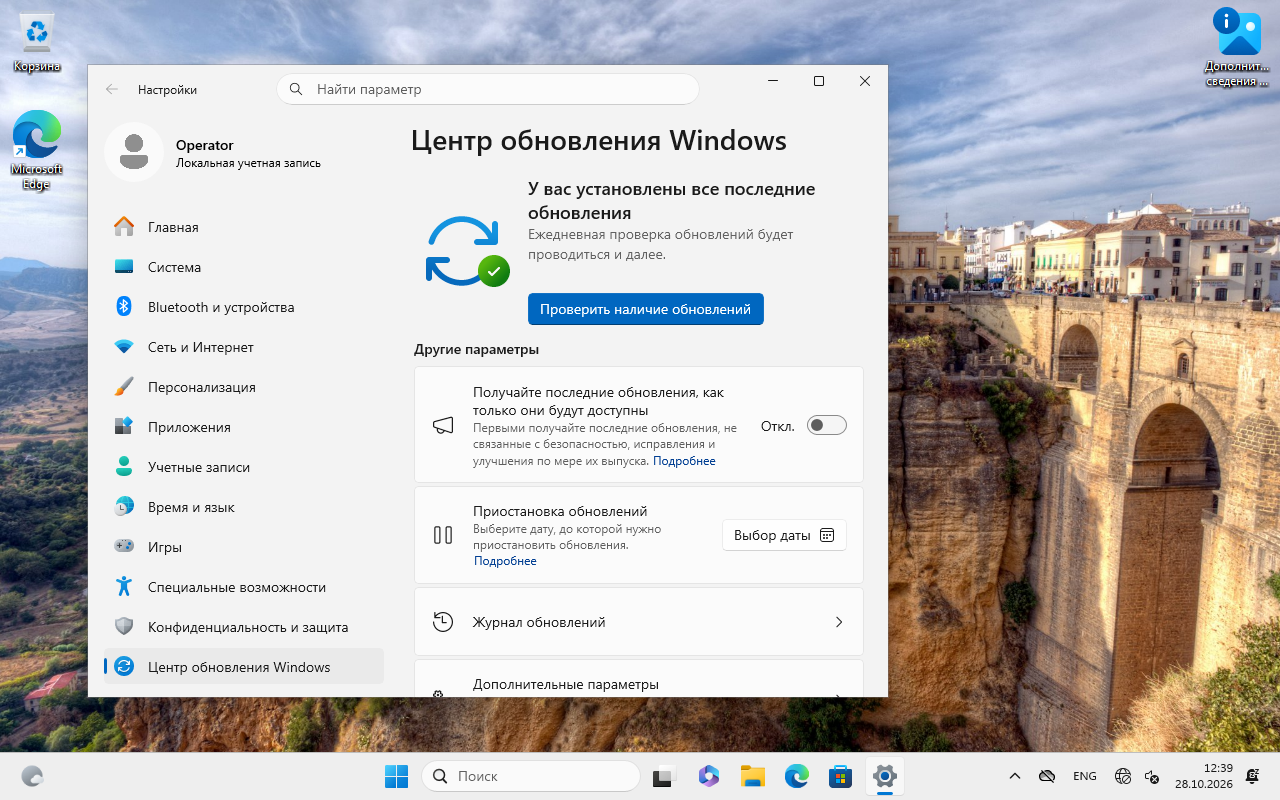Click the Copilot icon in taskbar
The image size is (1280, 800).
coord(709,776)
